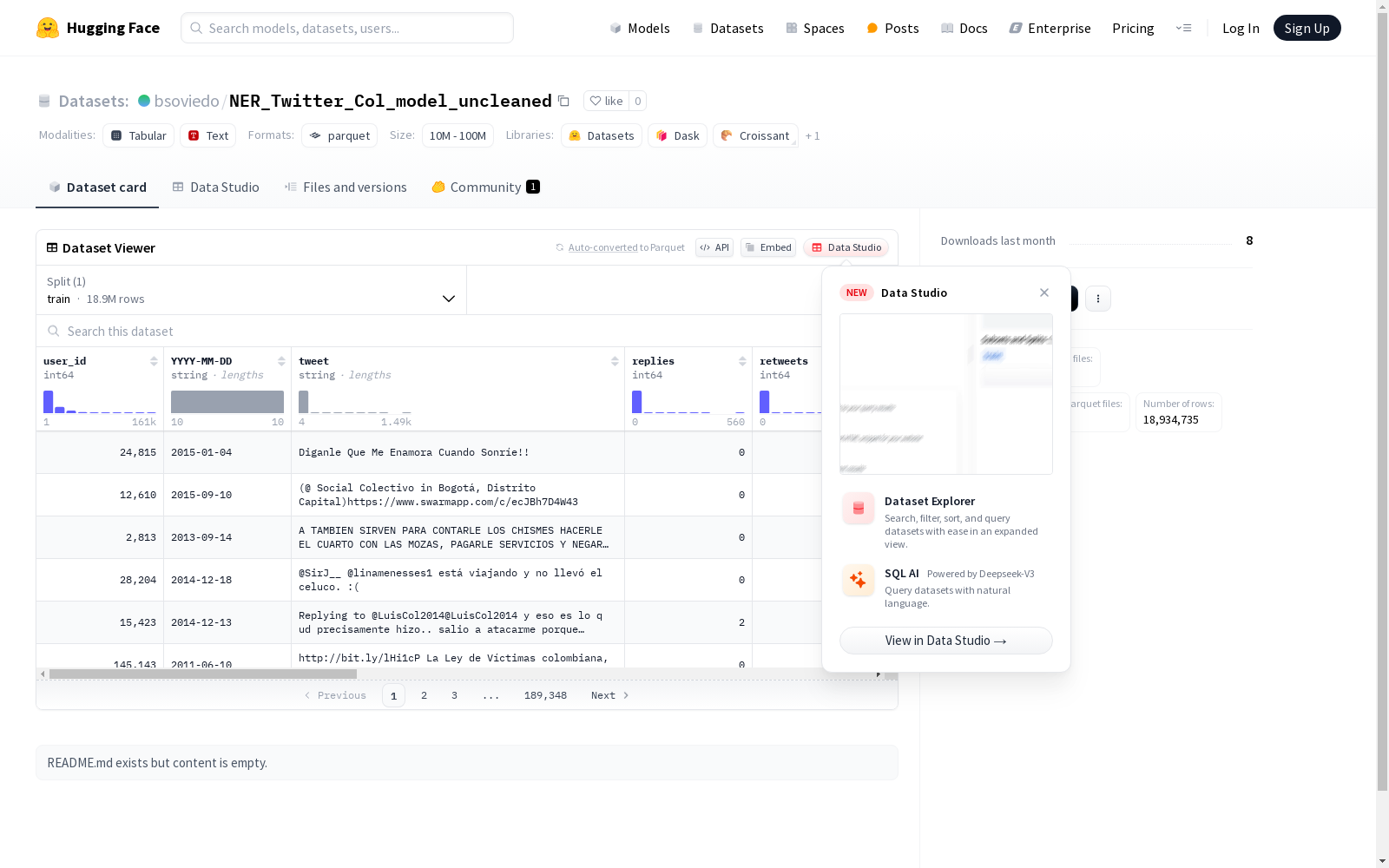Click the tweet lengths histogram

tap(355, 402)
